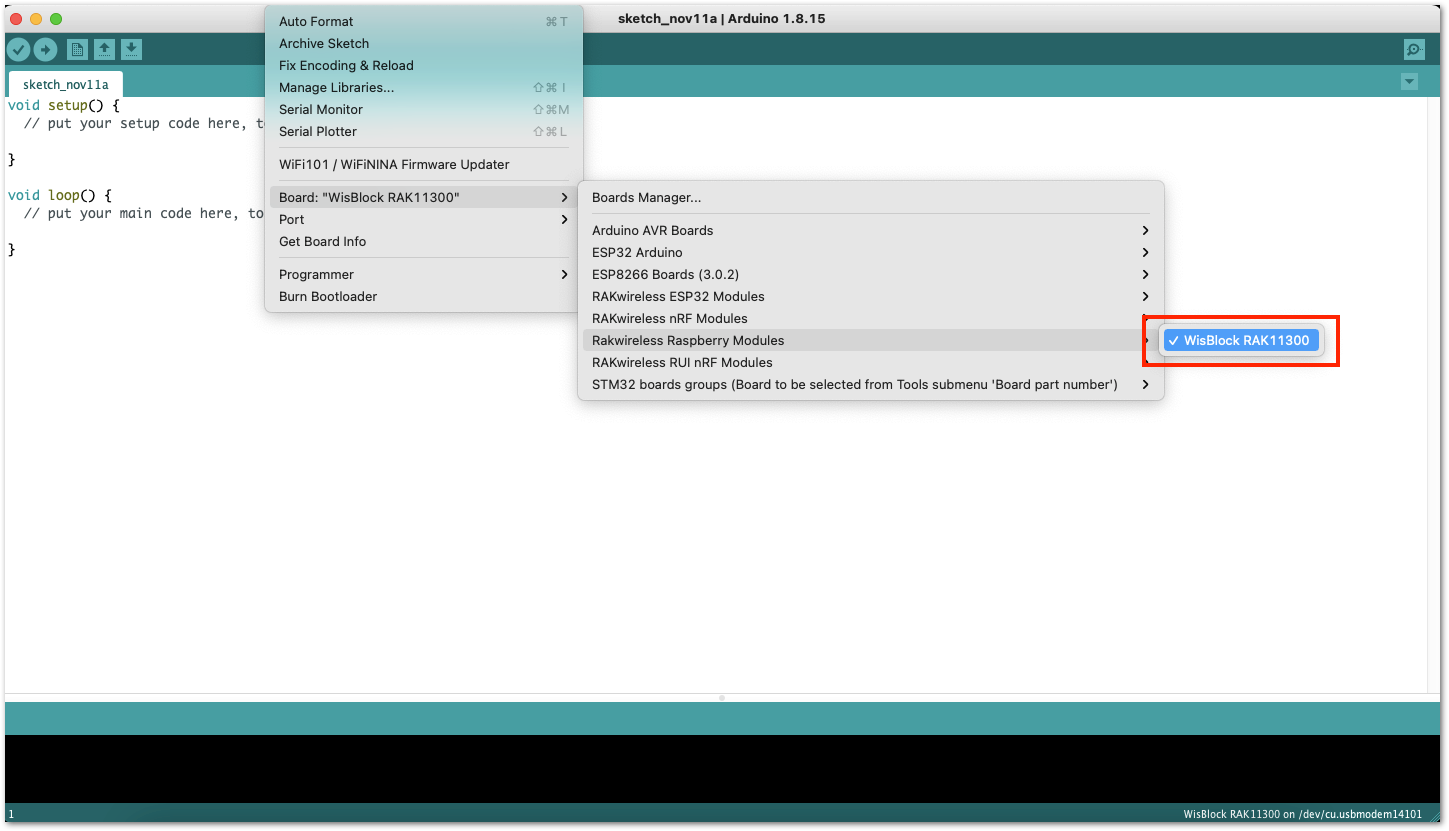The image size is (1449, 831).
Task: Open Serial Monitor from the menu
Action: point(424,110)
